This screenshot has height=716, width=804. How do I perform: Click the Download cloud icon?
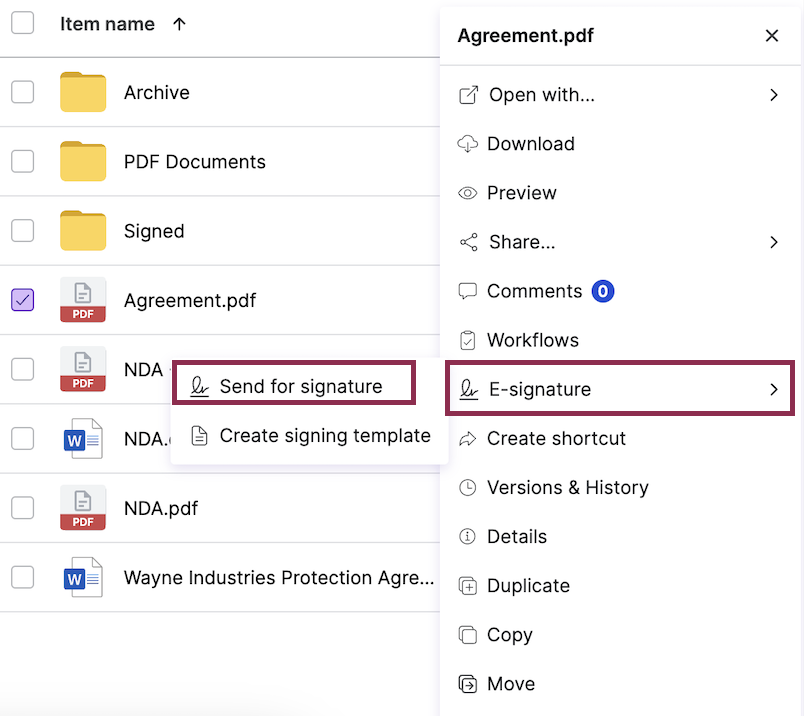(468, 144)
